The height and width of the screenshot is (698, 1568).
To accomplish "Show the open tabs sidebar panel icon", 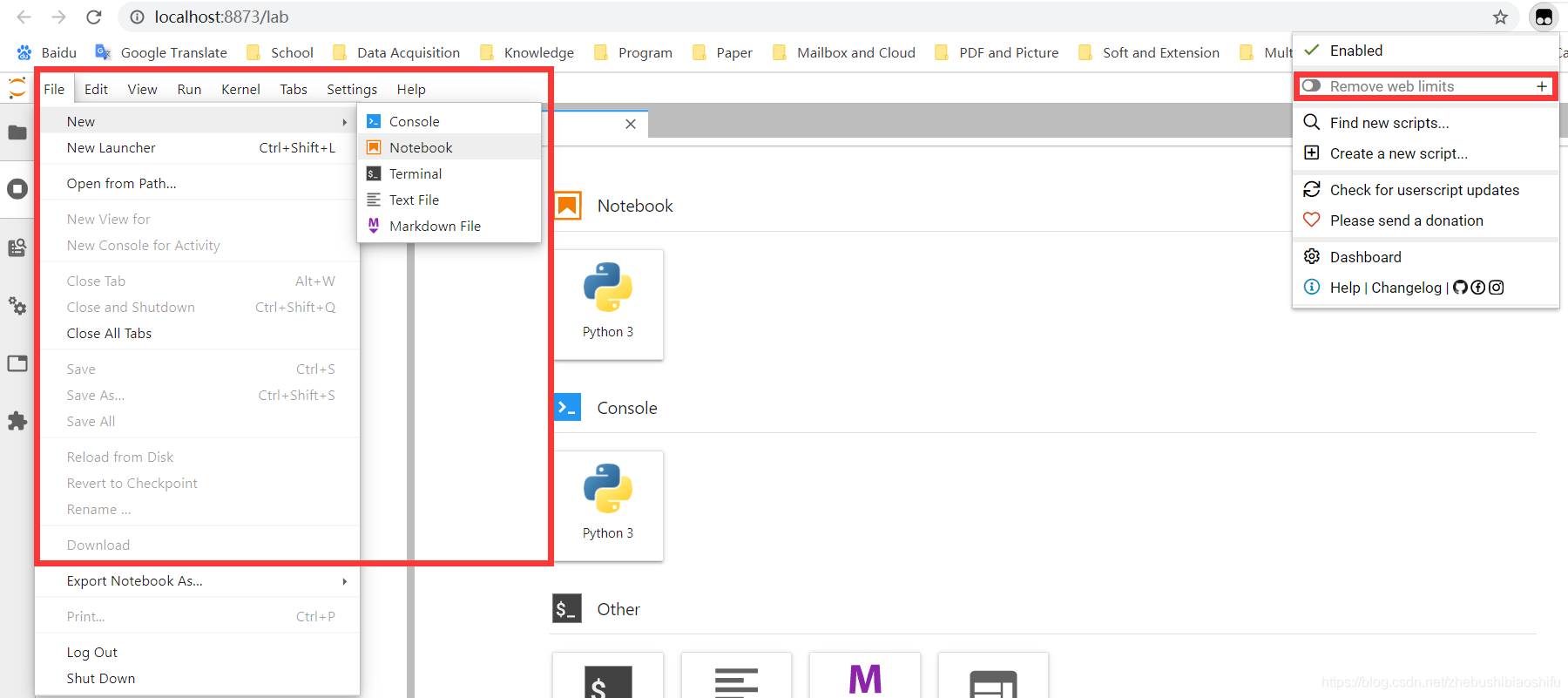I will [17, 363].
